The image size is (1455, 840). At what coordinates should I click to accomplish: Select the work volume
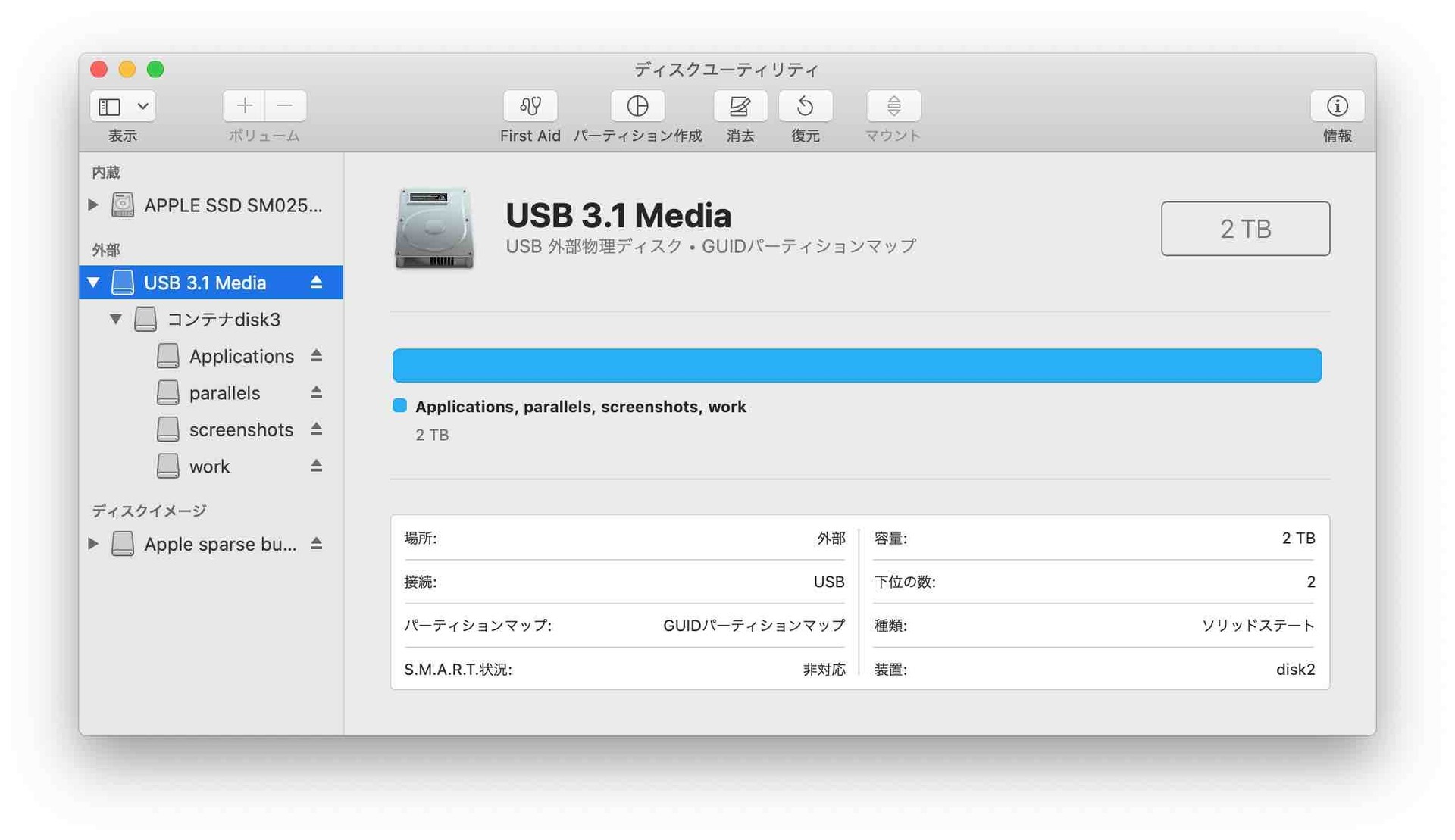tap(211, 467)
